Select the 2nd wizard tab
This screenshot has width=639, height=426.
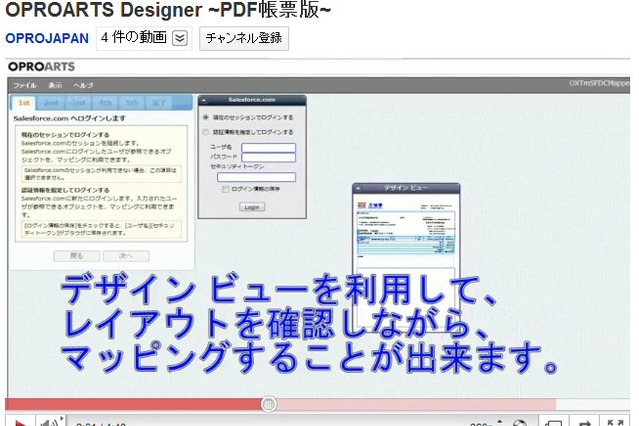(x=51, y=103)
